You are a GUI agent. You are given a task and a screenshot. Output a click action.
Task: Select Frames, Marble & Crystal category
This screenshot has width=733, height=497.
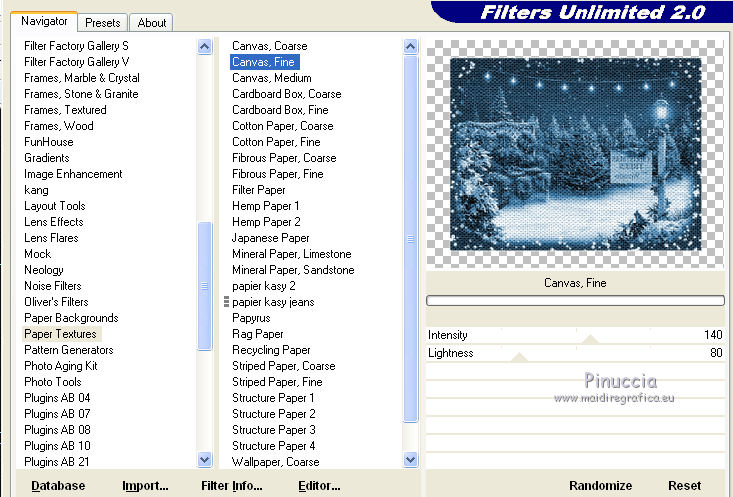tap(82, 78)
